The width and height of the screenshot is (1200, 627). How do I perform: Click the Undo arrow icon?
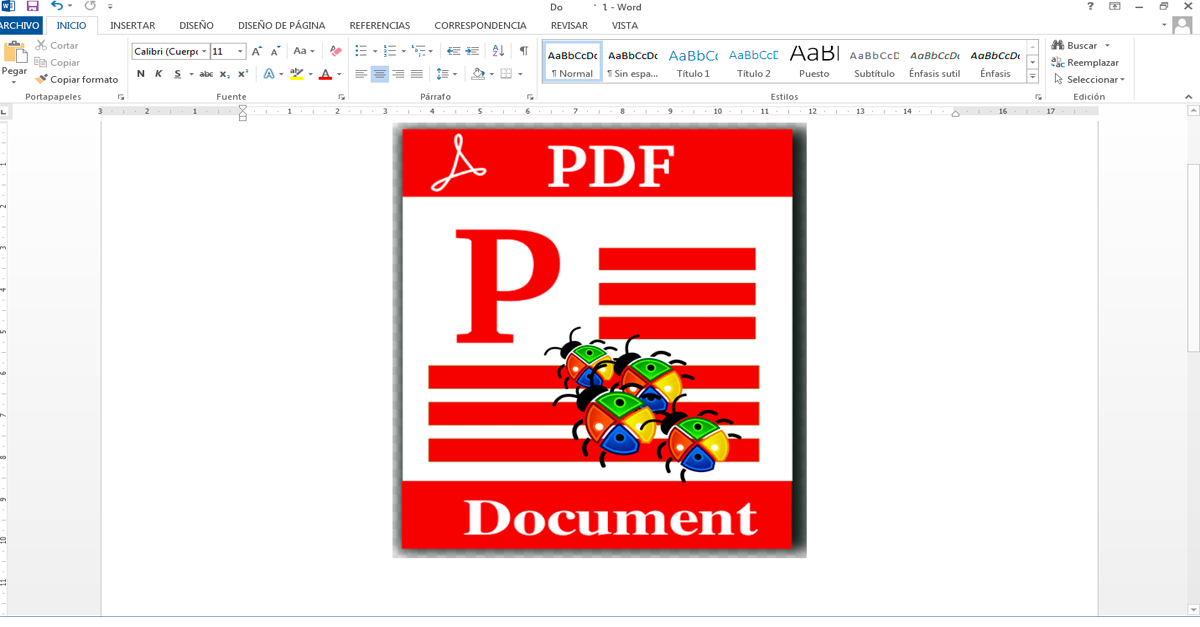pyautogui.click(x=57, y=6)
